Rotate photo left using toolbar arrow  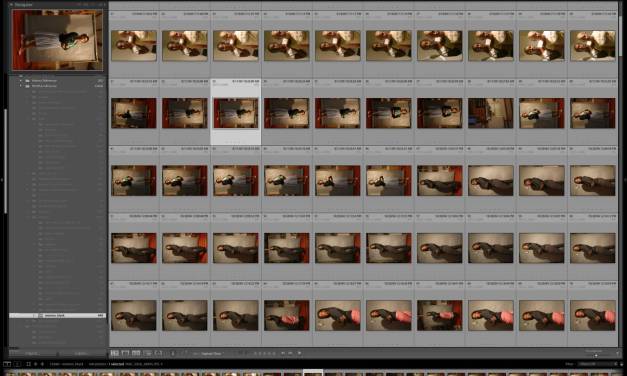[x=283, y=353]
